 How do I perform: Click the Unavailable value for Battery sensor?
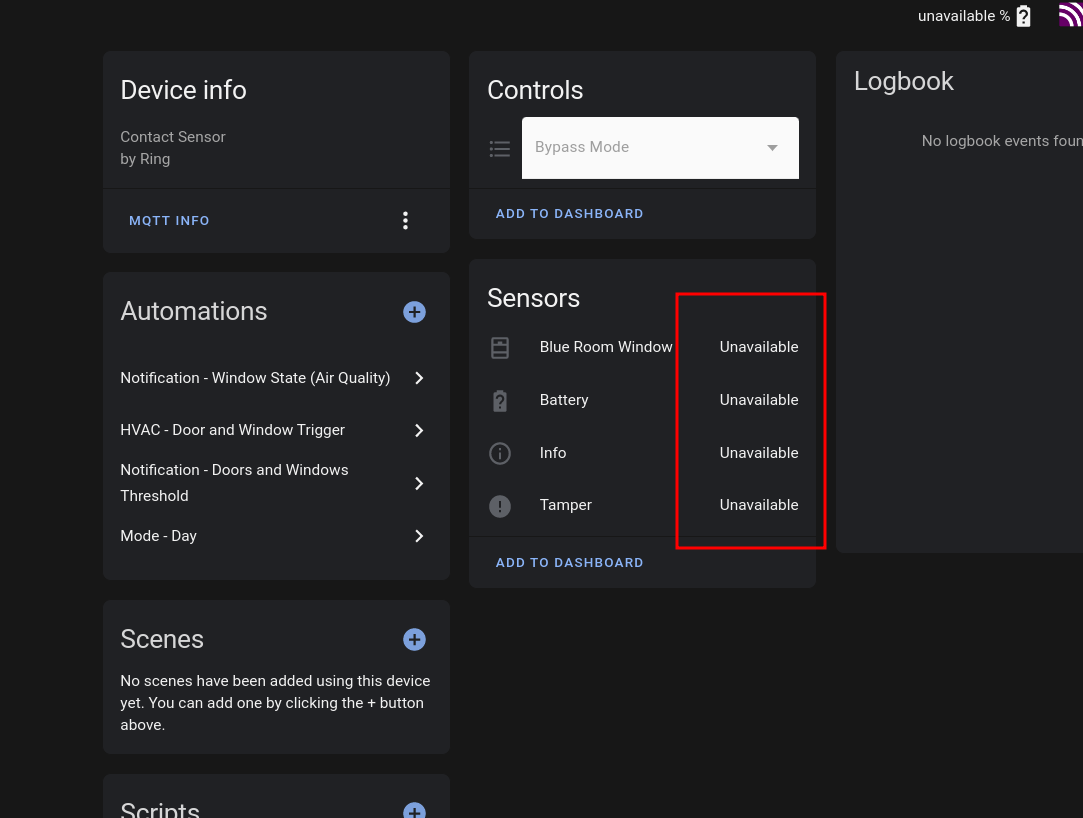point(759,400)
